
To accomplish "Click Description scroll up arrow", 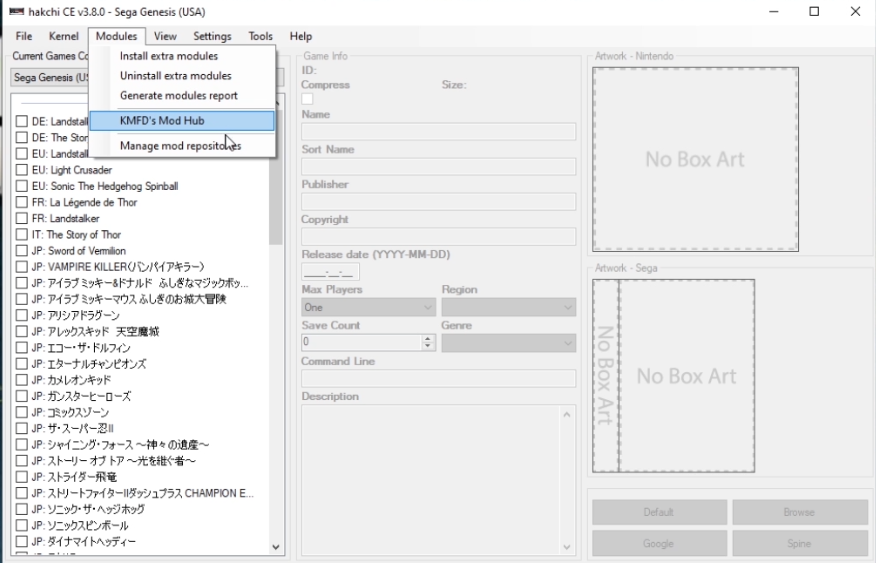I will pyautogui.click(x=566, y=414).
